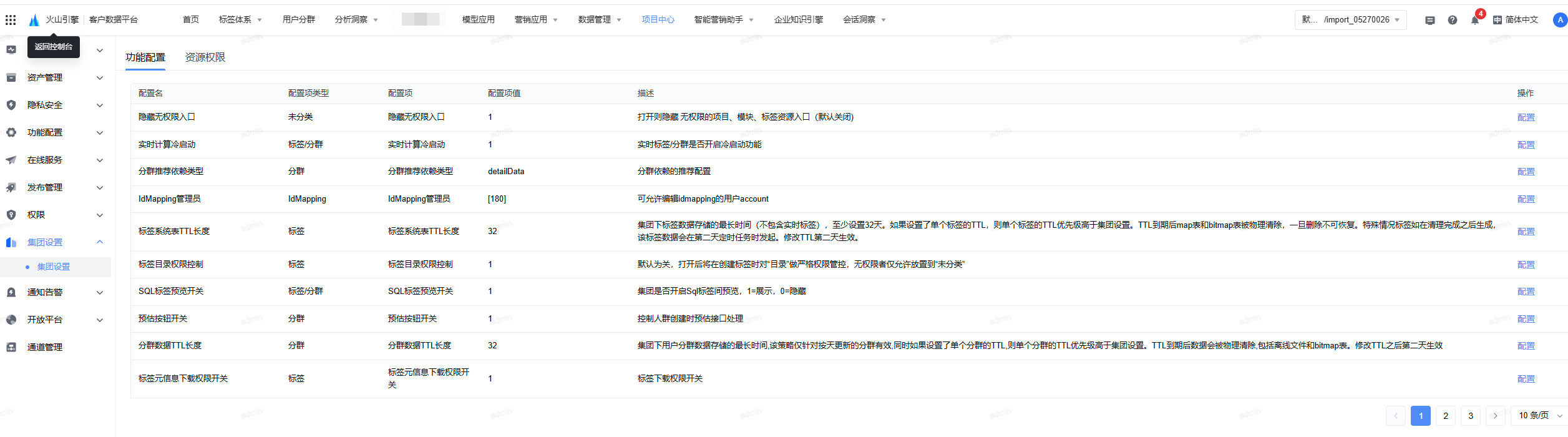Expand the 资产管理 sidebar menu
The width and height of the screenshot is (1568, 437).
(100, 77)
